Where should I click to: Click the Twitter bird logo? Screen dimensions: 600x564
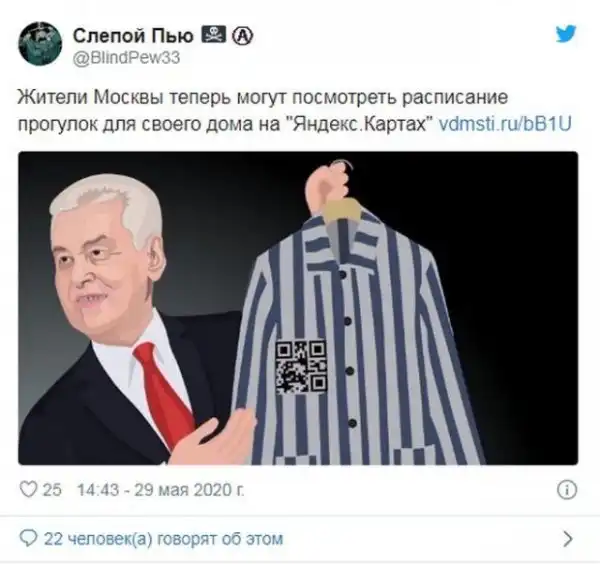(x=566, y=34)
